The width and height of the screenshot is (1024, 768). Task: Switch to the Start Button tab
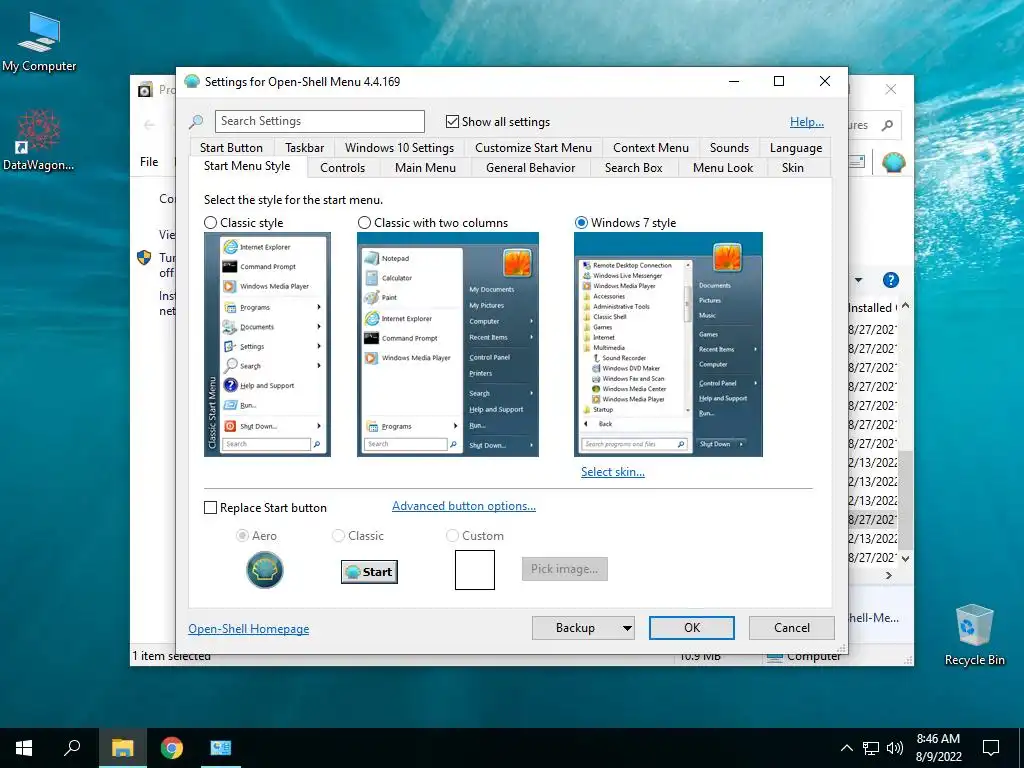(231, 148)
